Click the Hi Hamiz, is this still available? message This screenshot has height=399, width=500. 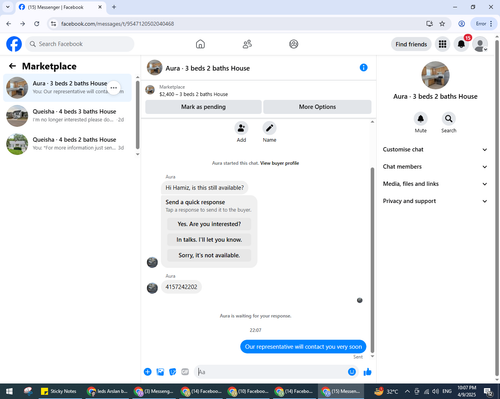205,188
